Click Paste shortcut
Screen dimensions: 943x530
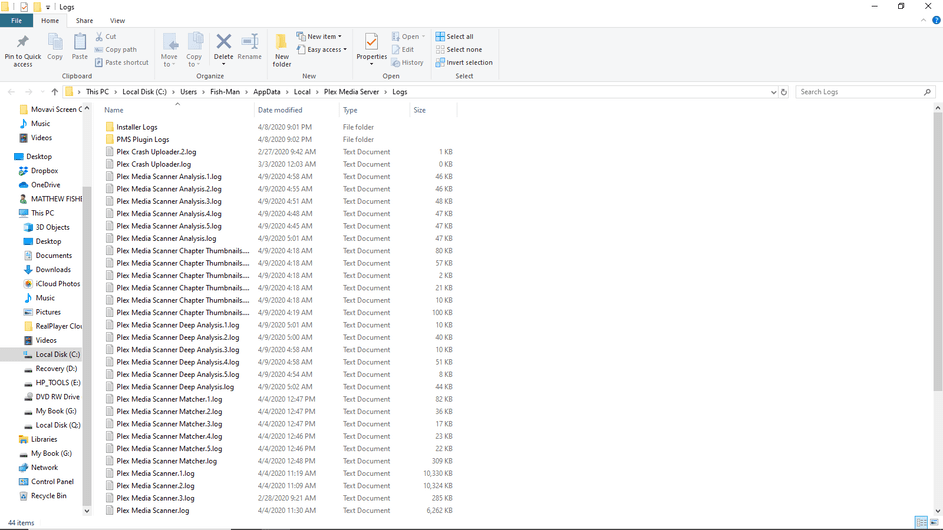(x=121, y=63)
